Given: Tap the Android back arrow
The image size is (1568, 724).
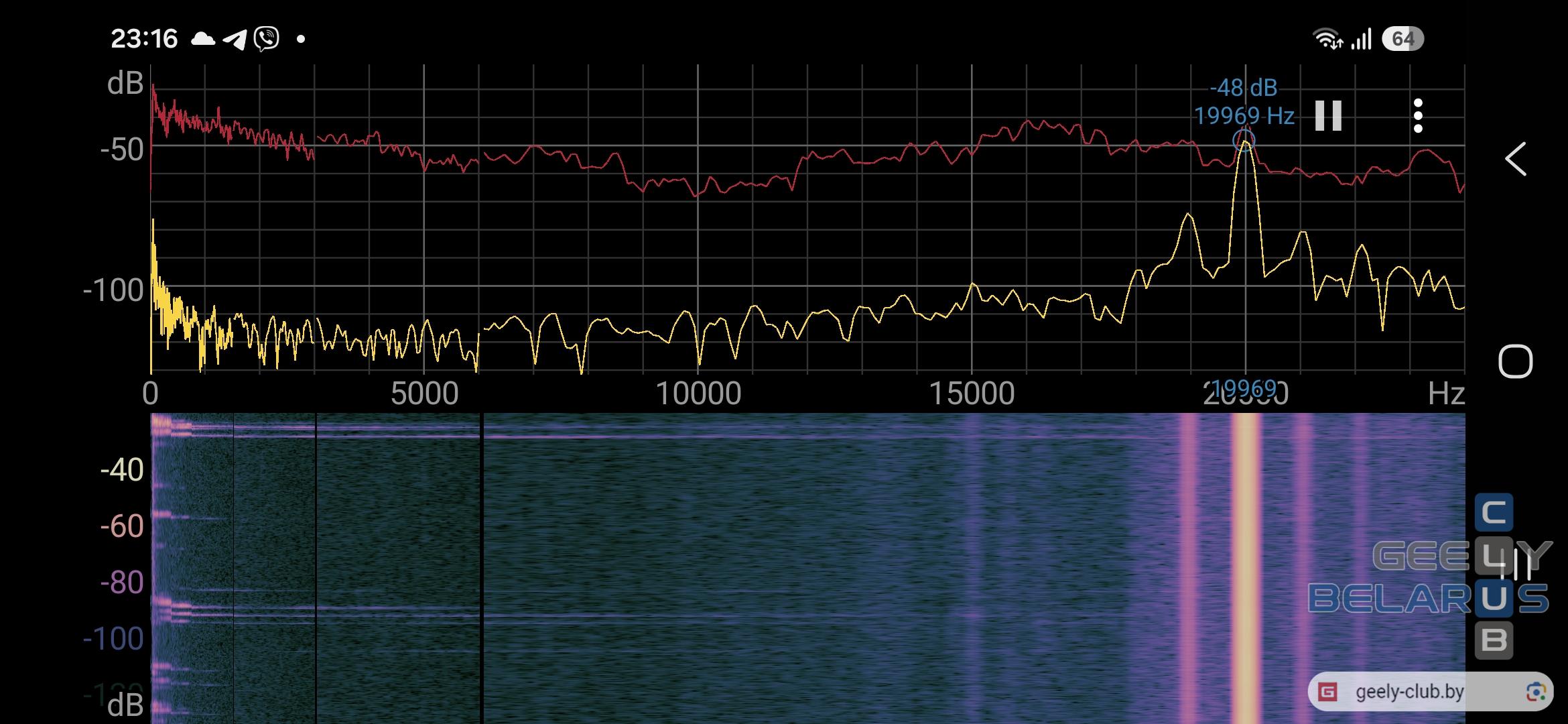Looking at the screenshot, I should tap(1516, 159).
